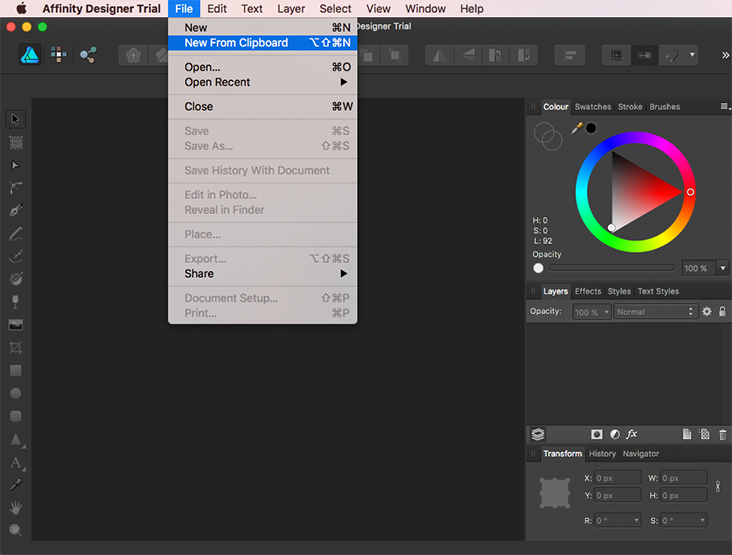This screenshot has height=555, width=732.
Task: Click the Mask Layer icon
Action: [596, 435]
